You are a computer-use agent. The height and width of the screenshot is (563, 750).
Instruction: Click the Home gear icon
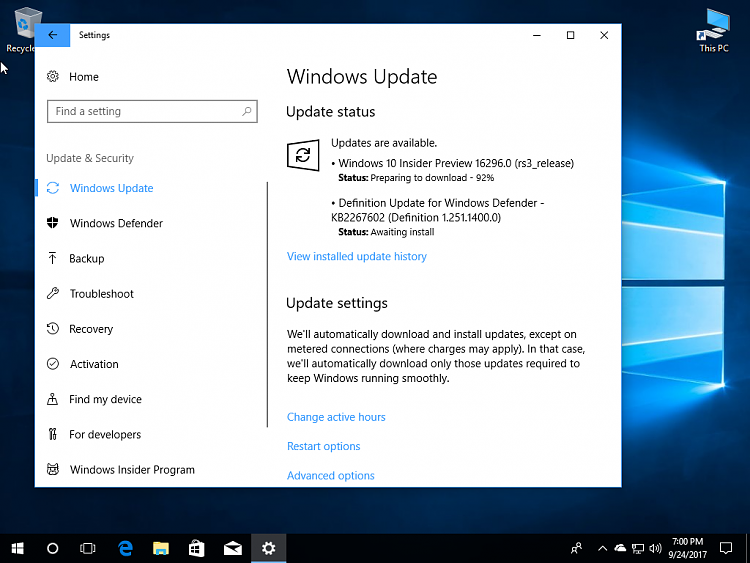[x=53, y=77]
